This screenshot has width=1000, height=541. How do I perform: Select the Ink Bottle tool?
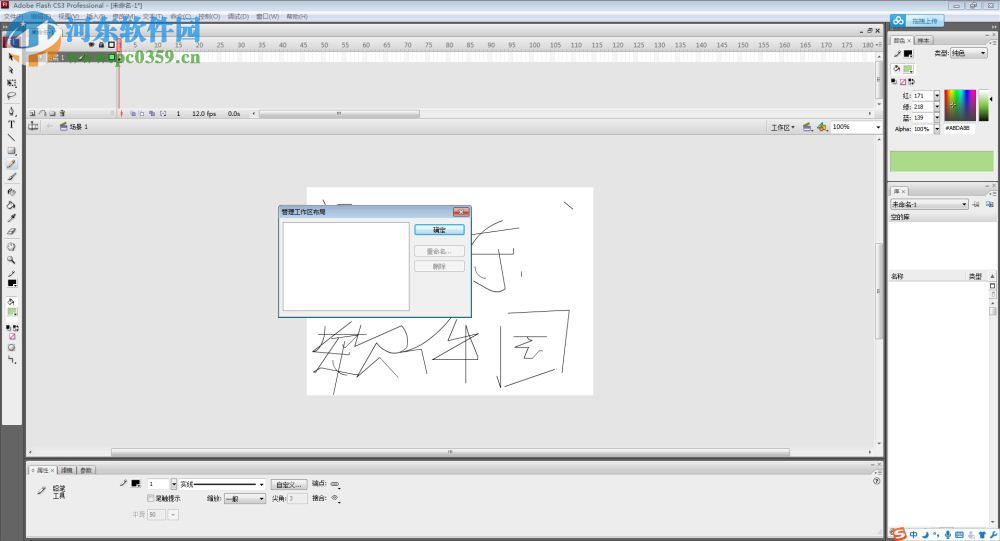[11, 192]
